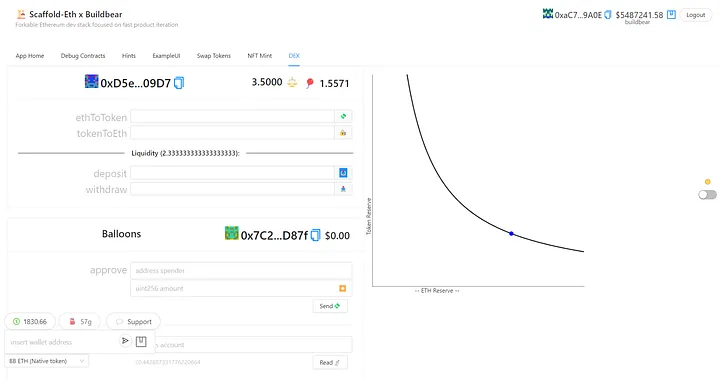The width and height of the screenshot is (720, 380).
Task: Click the Scaffold-Eth x Buildbear title
Action: coord(76,14)
